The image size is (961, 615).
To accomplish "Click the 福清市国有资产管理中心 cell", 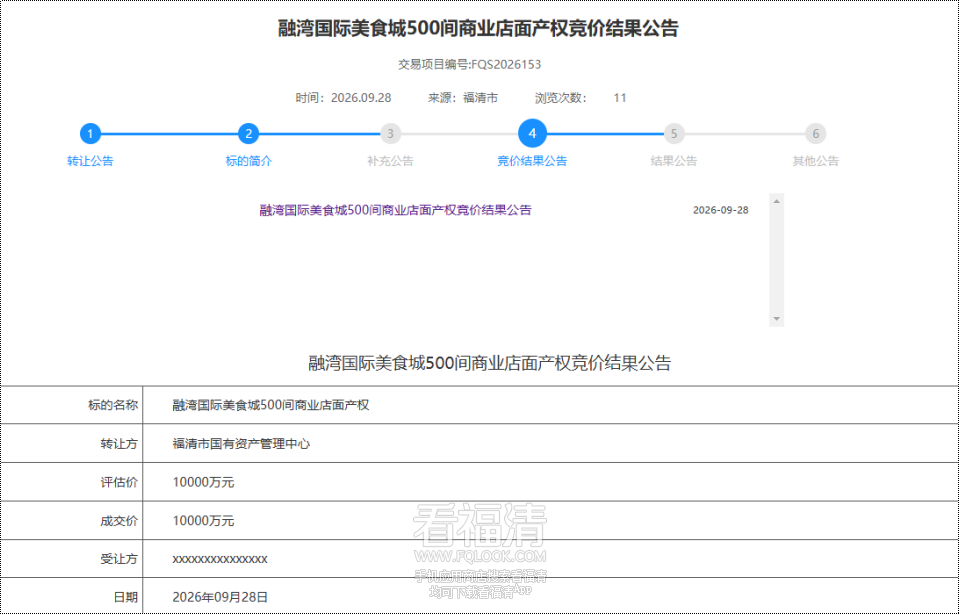I will point(241,444).
